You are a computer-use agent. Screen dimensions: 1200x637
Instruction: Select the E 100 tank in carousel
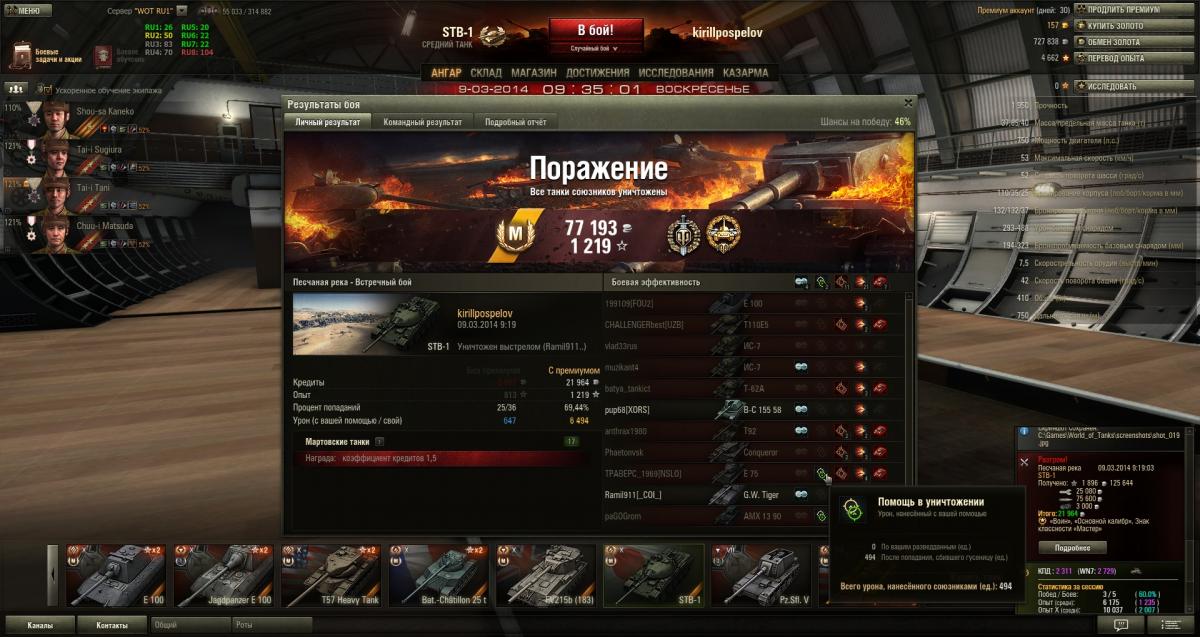click(x=116, y=576)
